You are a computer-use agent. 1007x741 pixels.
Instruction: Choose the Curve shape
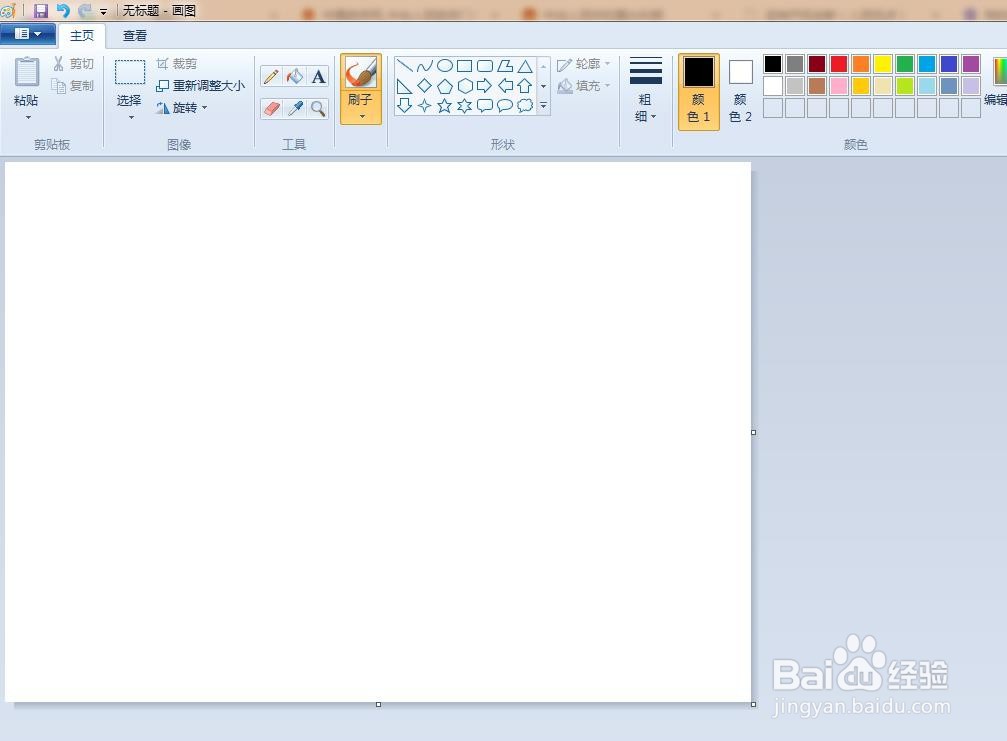[425, 65]
